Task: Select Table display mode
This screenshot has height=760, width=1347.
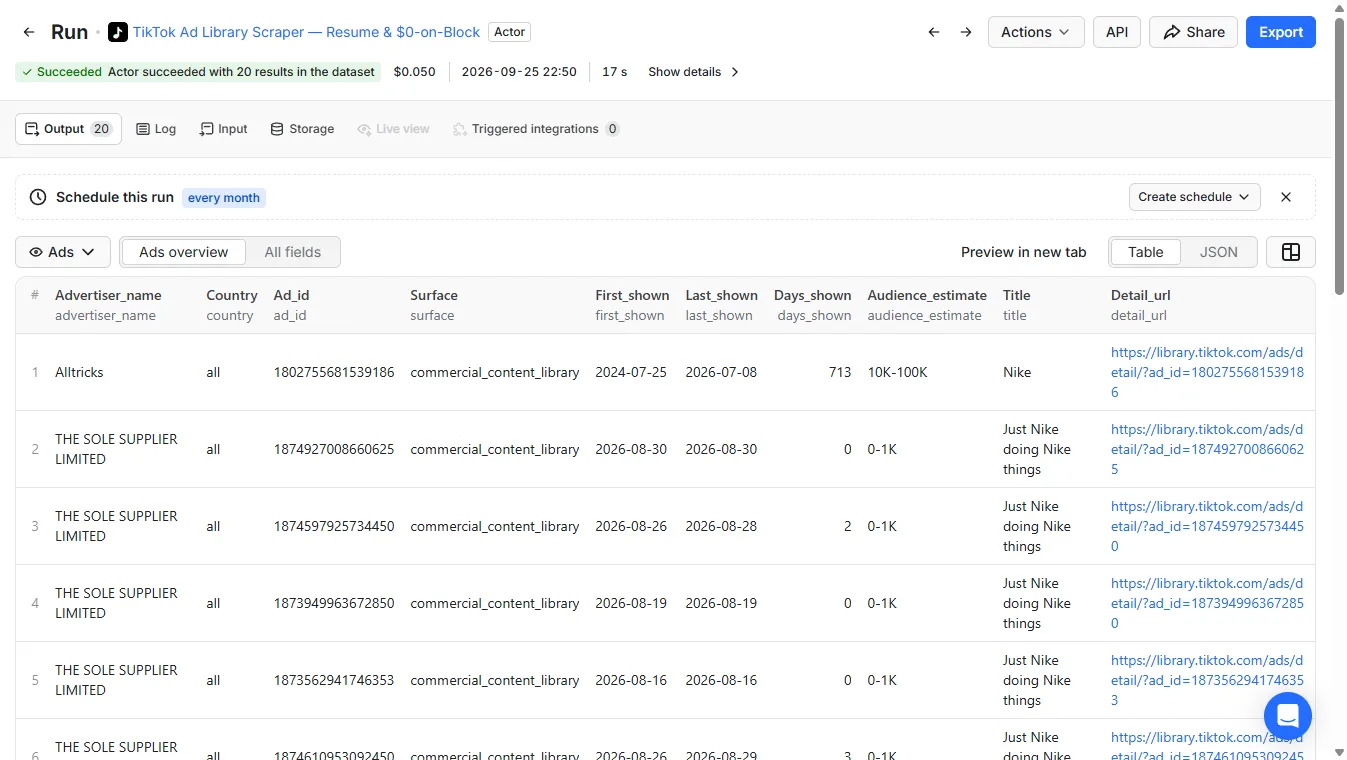Action: click(1145, 252)
